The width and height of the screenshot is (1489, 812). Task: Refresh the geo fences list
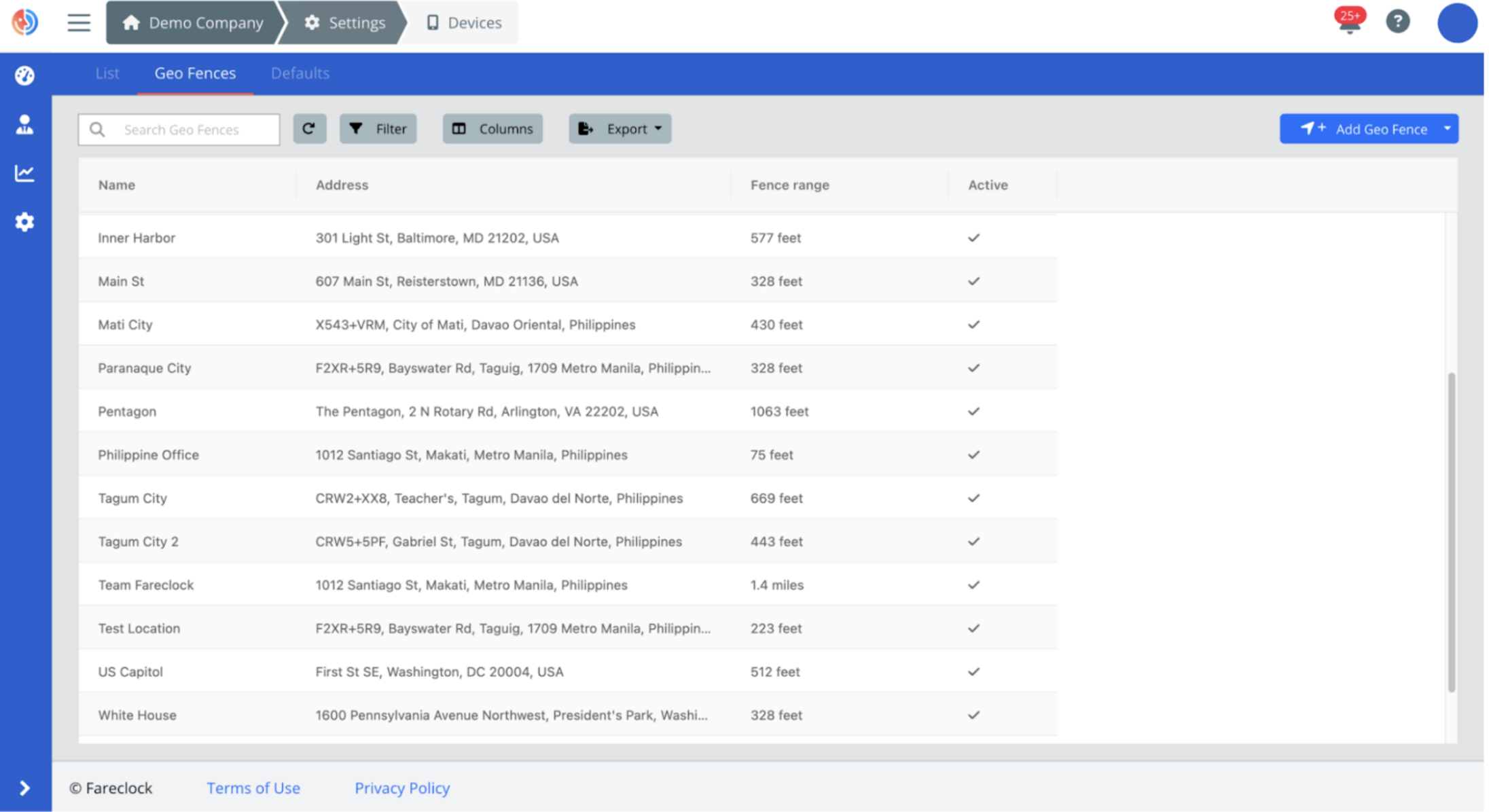[310, 128]
